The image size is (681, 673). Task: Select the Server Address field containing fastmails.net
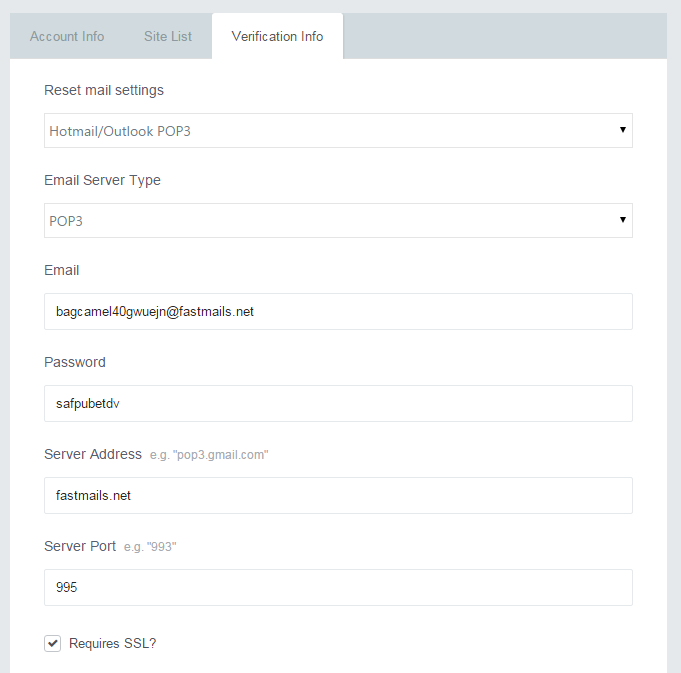pyautogui.click(x=338, y=495)
